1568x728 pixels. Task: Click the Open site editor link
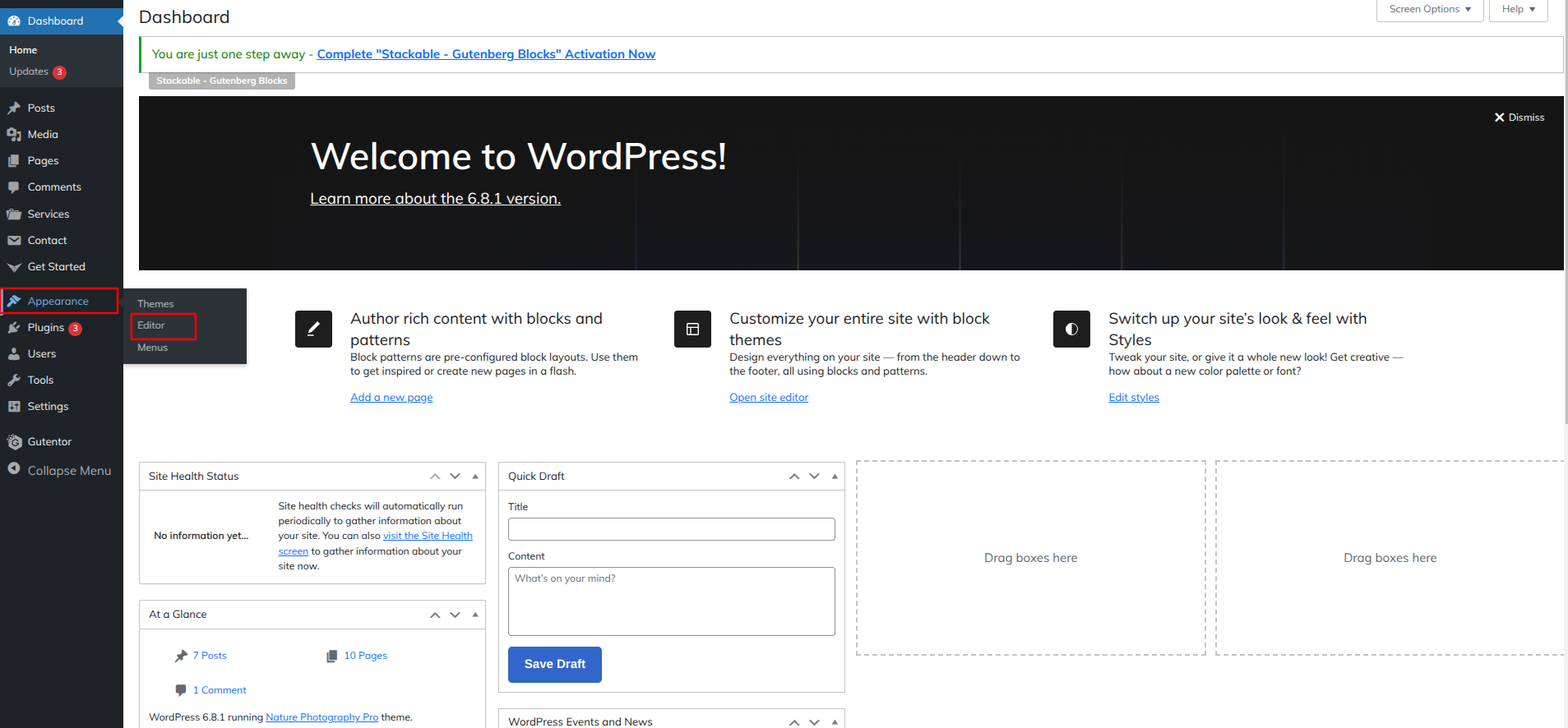769,398
